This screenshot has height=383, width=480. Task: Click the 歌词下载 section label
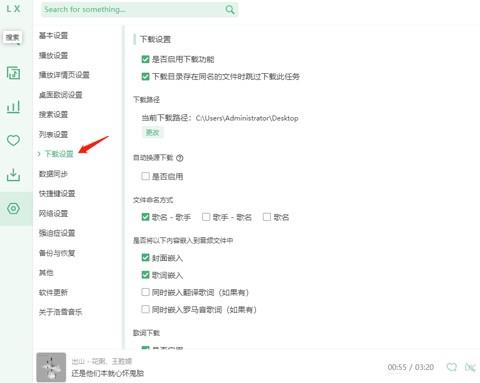(x=146, y=333)
